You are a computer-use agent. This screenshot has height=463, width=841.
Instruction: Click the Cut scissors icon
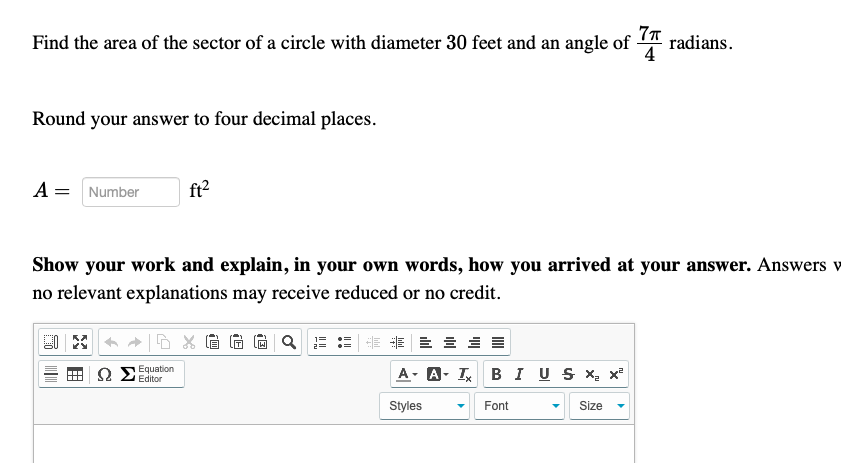coord(189,342)
